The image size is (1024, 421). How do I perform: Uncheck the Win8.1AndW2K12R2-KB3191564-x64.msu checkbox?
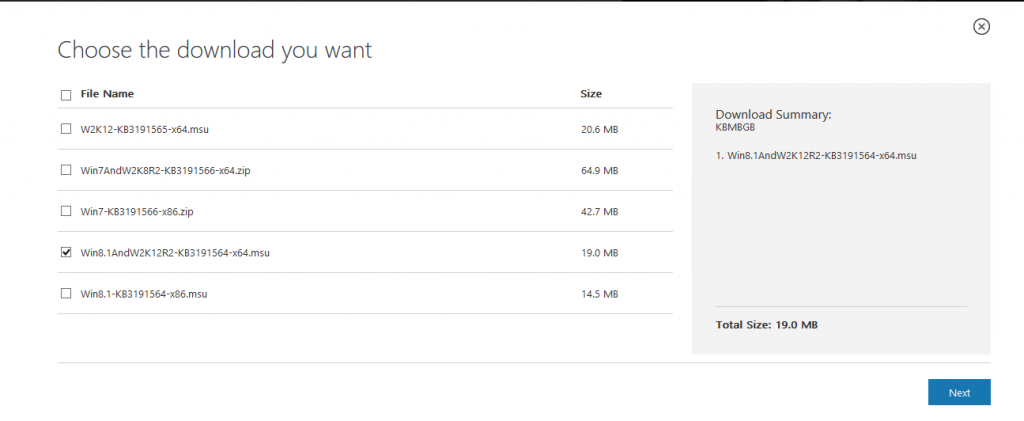tap(66, 253)
